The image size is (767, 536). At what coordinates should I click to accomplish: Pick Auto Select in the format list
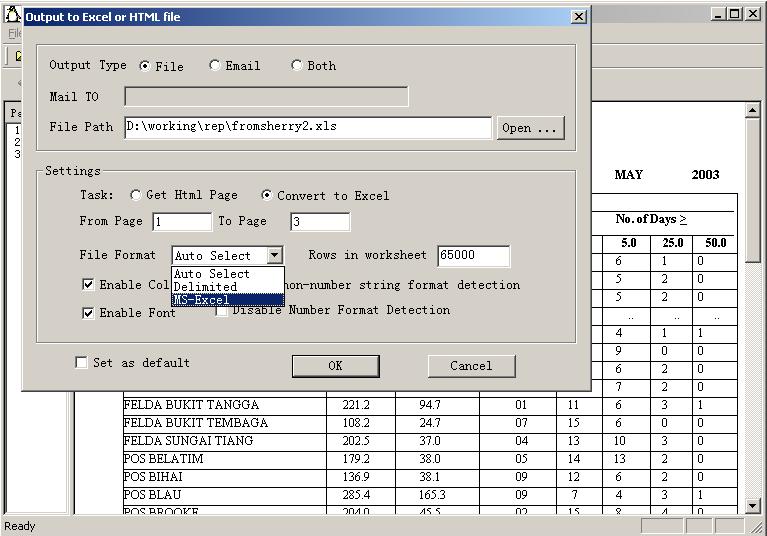227,273
